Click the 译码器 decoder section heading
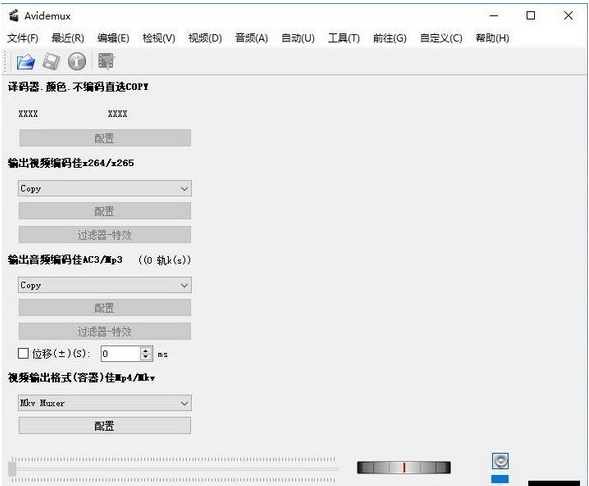 78,87
